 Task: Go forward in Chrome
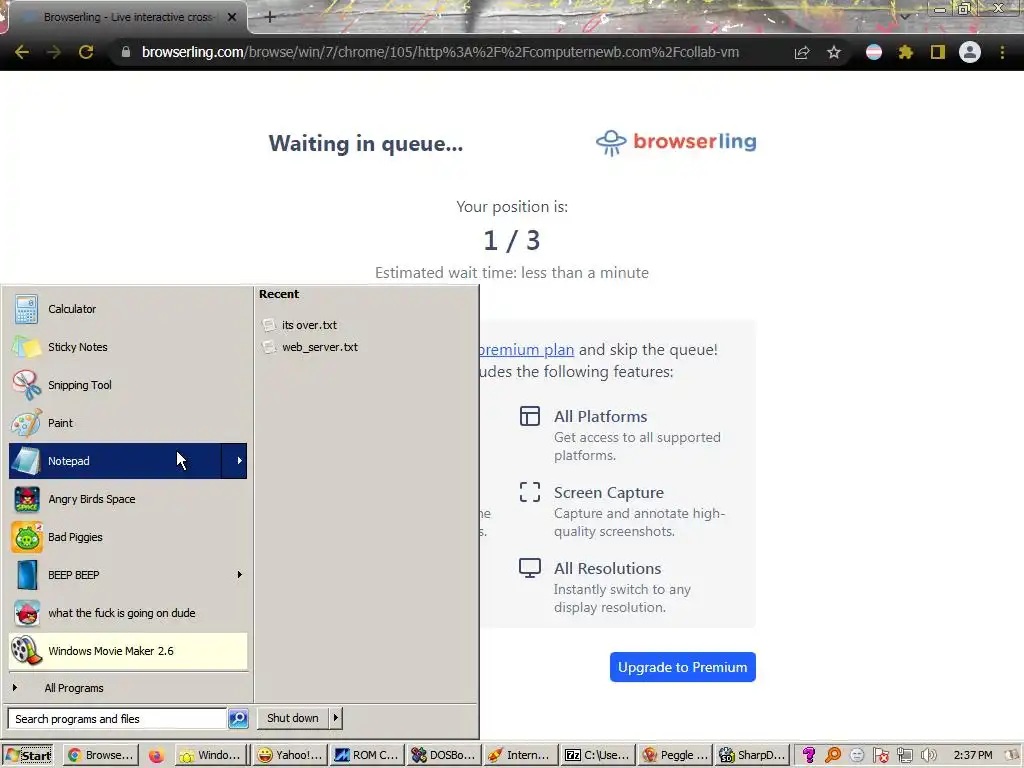point(54,52)
